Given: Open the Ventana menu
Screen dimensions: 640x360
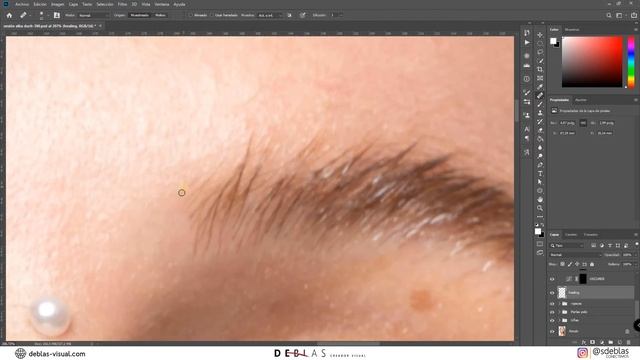Looking at the screenshot, I should coord(162,4).
